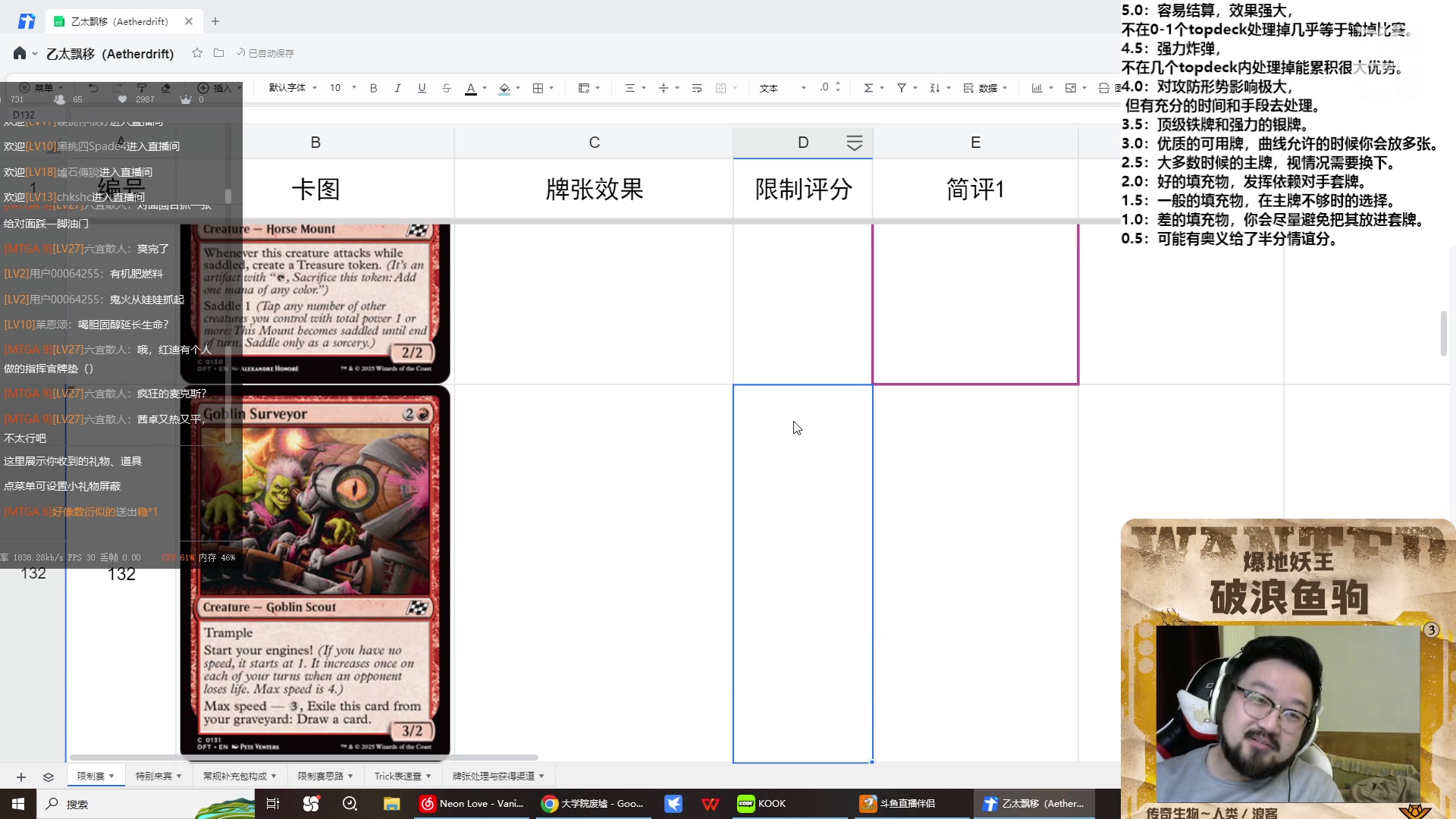This screenshot has width=1456, height=819.
Task: Toggle text wrap icon
Action: tap(697, 88)
